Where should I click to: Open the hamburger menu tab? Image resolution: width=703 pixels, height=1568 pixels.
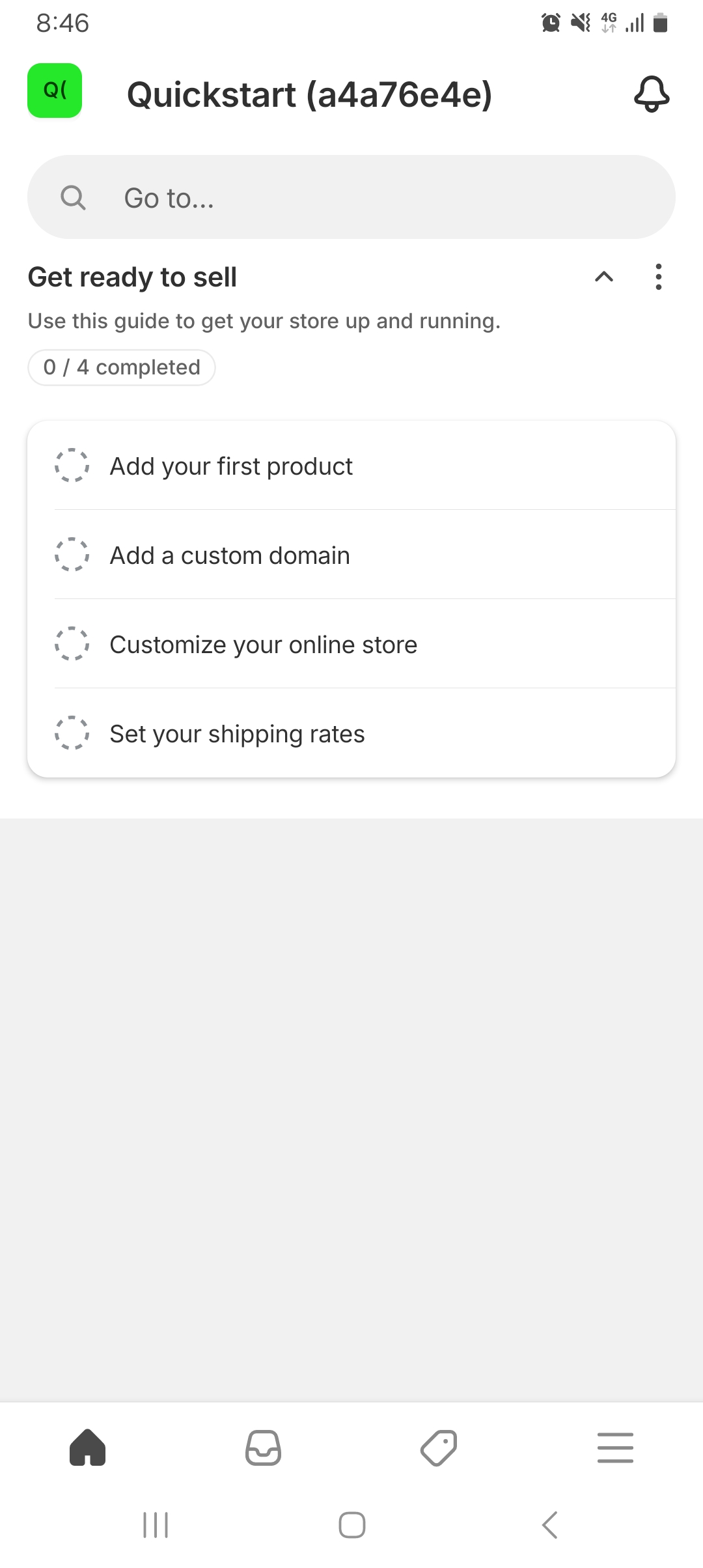615,1448
